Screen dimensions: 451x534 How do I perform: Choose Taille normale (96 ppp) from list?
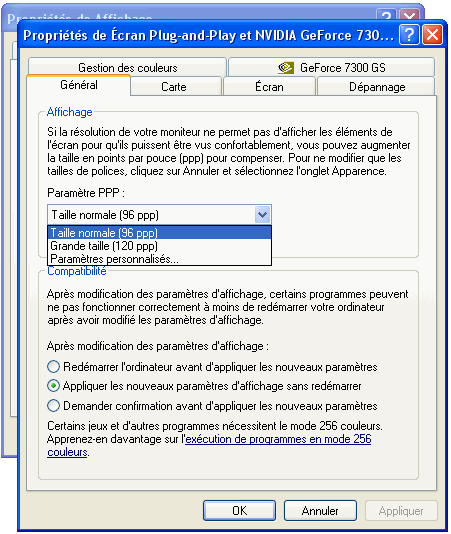tap(159, 233)
